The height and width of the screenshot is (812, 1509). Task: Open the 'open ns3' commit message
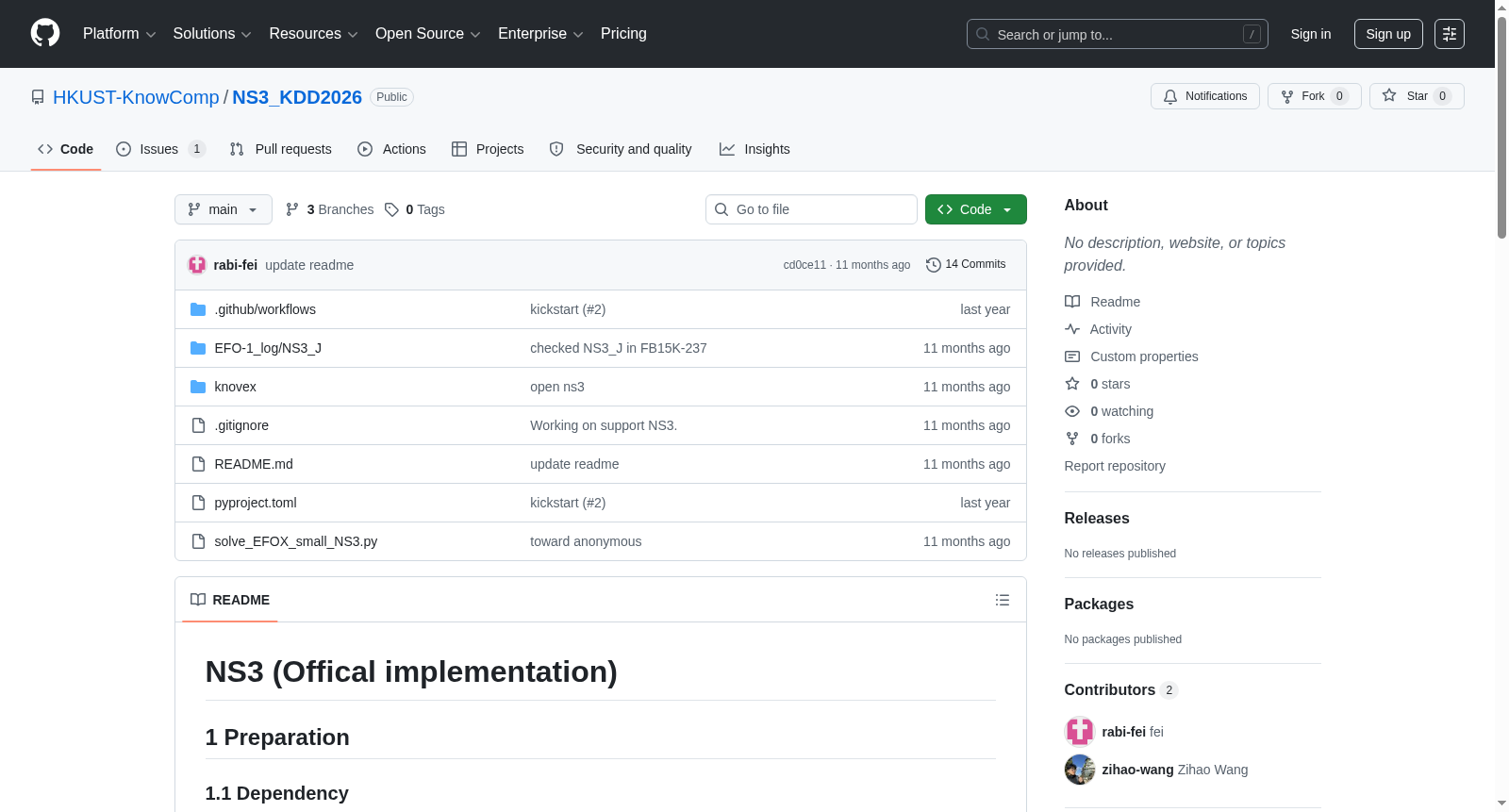pos(557,387)
